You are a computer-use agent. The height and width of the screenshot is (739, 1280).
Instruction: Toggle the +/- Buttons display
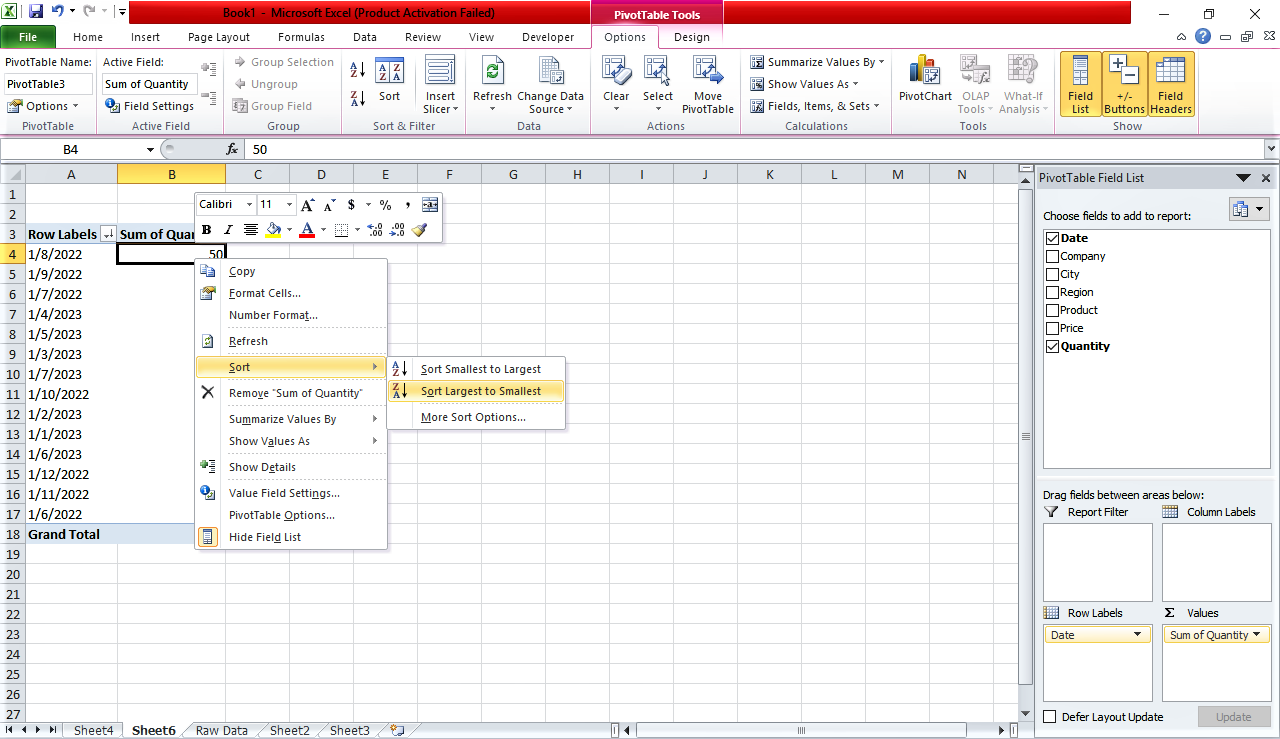pos(1124,85)
